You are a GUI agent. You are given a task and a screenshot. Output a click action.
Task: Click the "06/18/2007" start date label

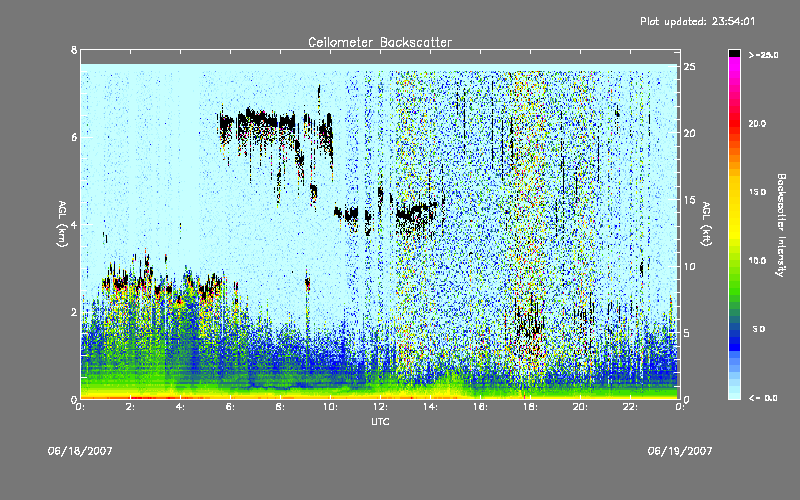coord(80,451)
